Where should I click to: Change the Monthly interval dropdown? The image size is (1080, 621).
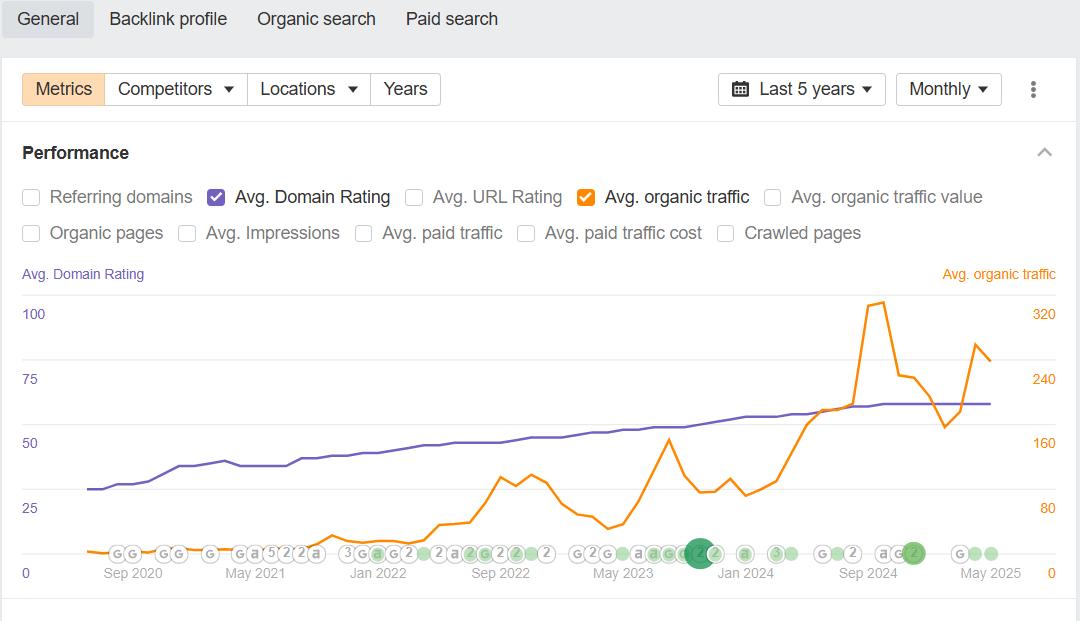(948, 89)
